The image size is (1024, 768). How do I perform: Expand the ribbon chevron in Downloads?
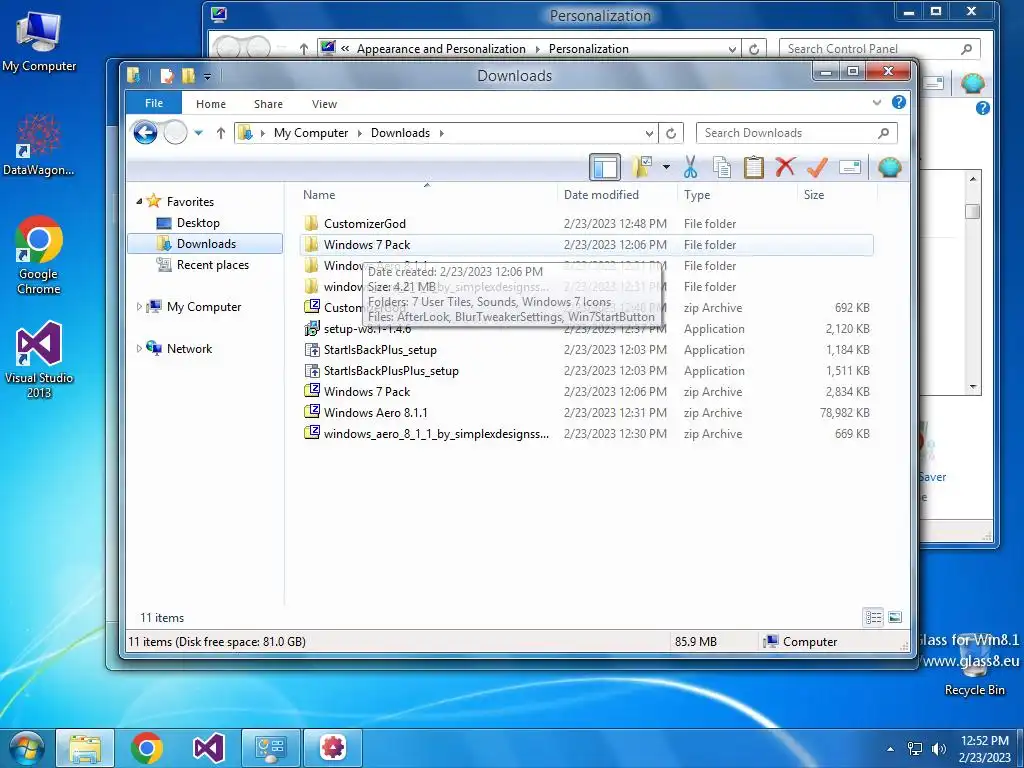click(877, 103)
